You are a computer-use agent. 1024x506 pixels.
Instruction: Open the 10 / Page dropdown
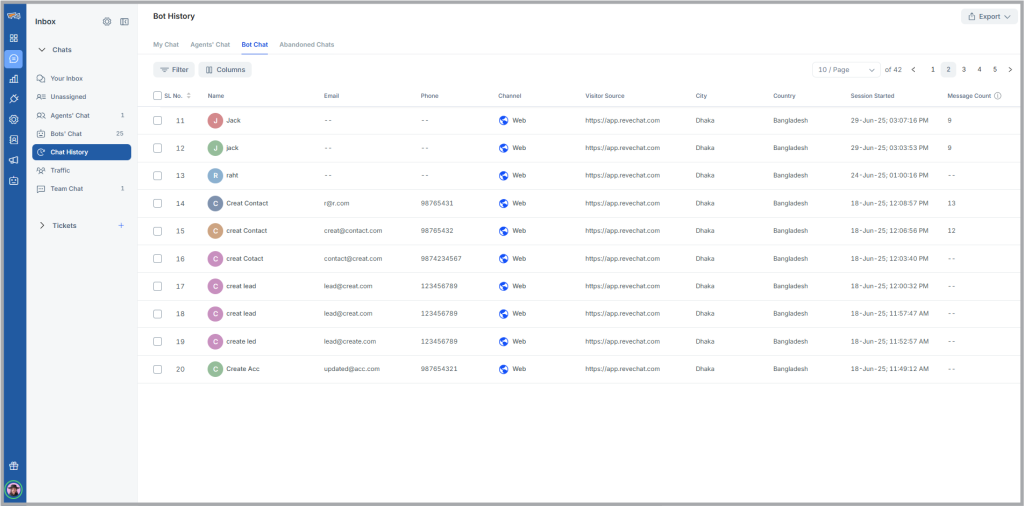846,70
